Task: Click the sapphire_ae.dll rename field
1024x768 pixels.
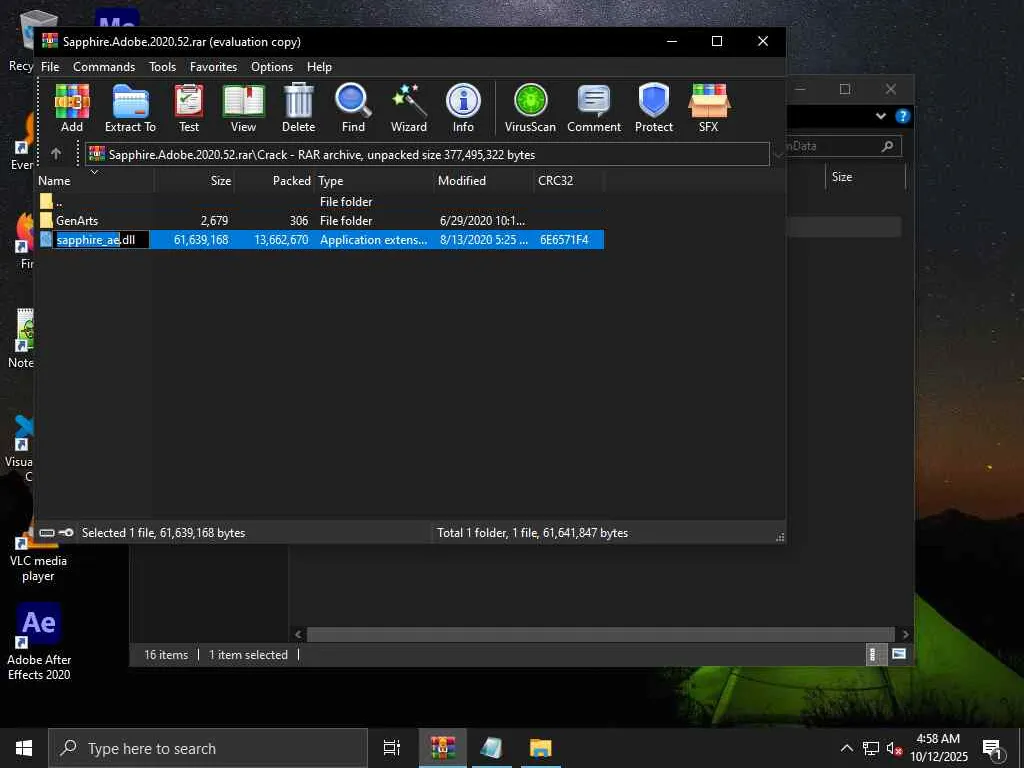Action: coord(101,240)
